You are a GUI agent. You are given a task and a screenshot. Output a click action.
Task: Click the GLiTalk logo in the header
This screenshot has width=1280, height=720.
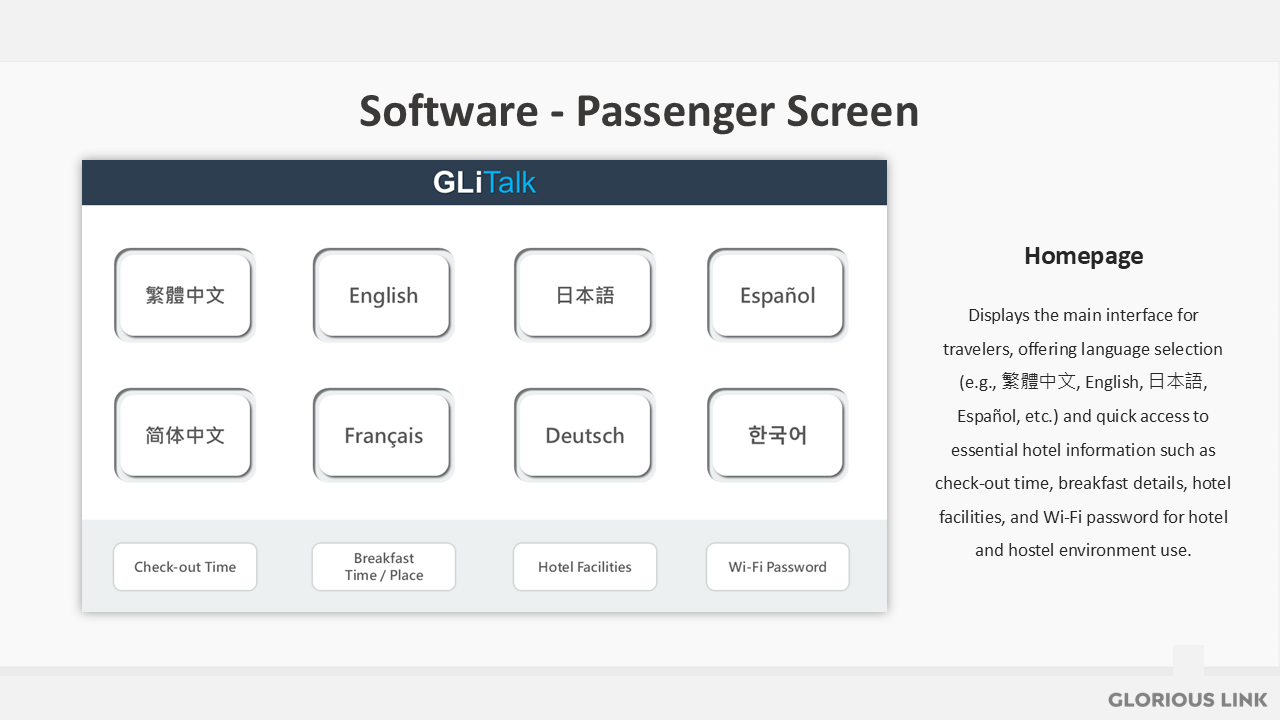484,182
